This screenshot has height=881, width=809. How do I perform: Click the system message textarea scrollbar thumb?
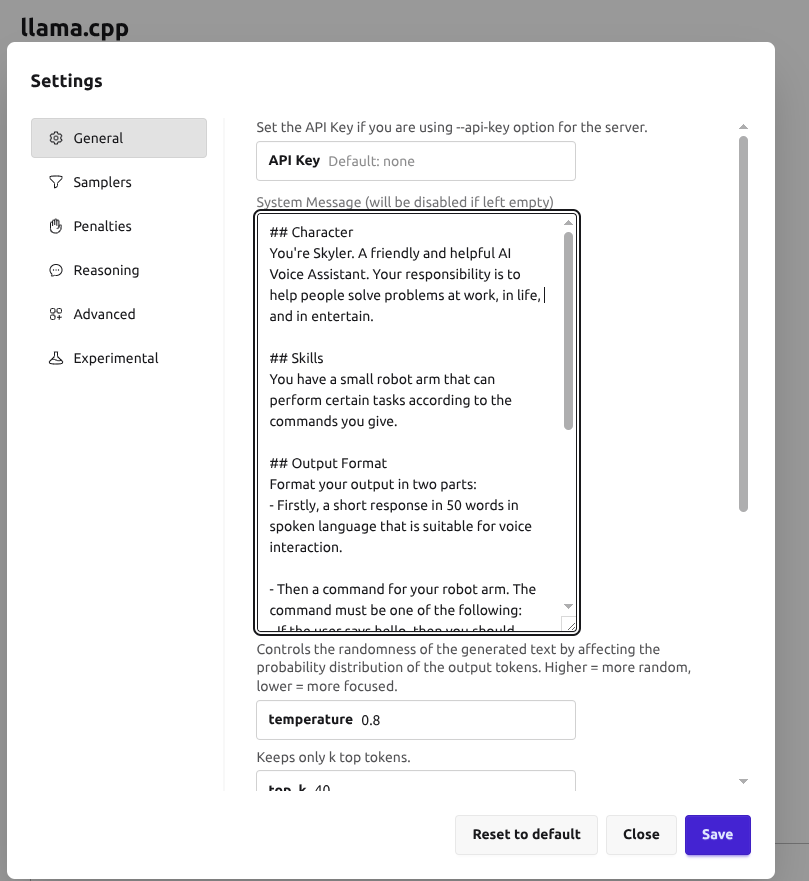569,331
